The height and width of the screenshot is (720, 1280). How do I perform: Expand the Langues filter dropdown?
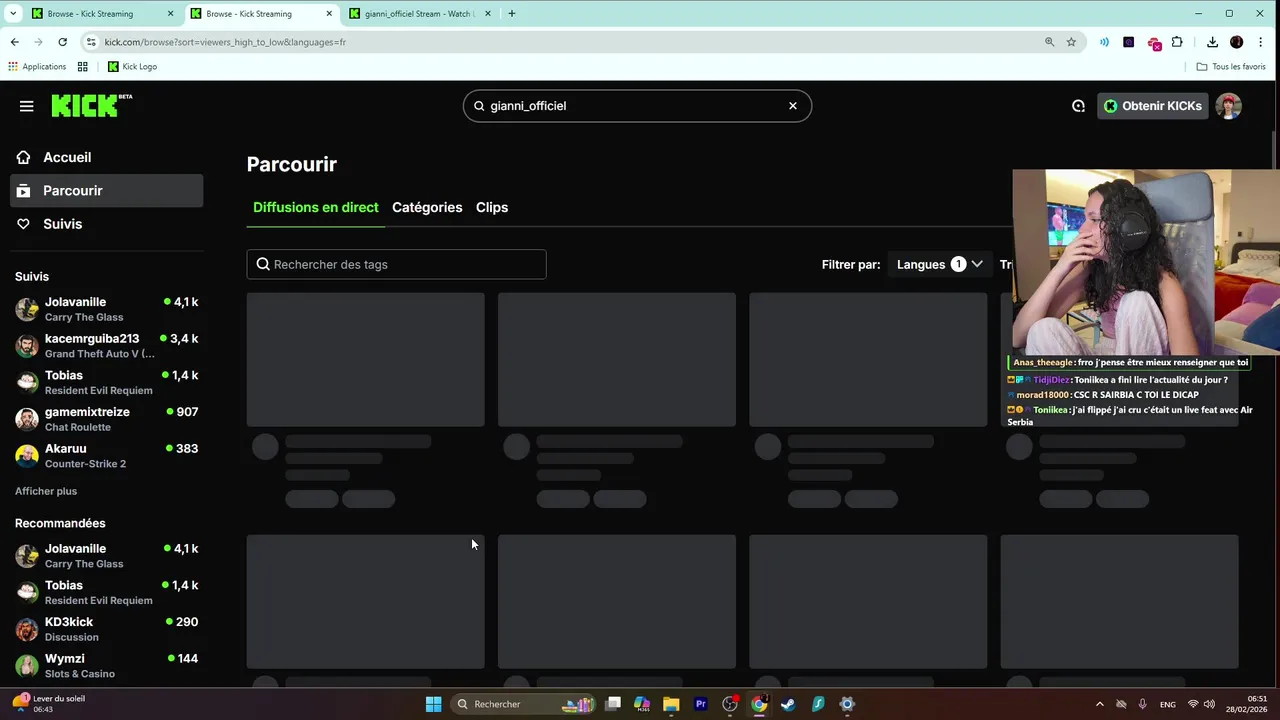[940, 264]
